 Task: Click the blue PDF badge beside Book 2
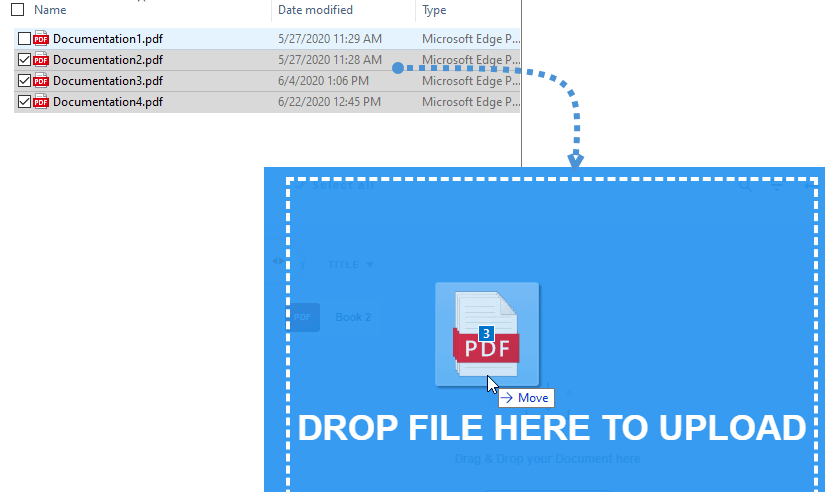coord(304,317)
